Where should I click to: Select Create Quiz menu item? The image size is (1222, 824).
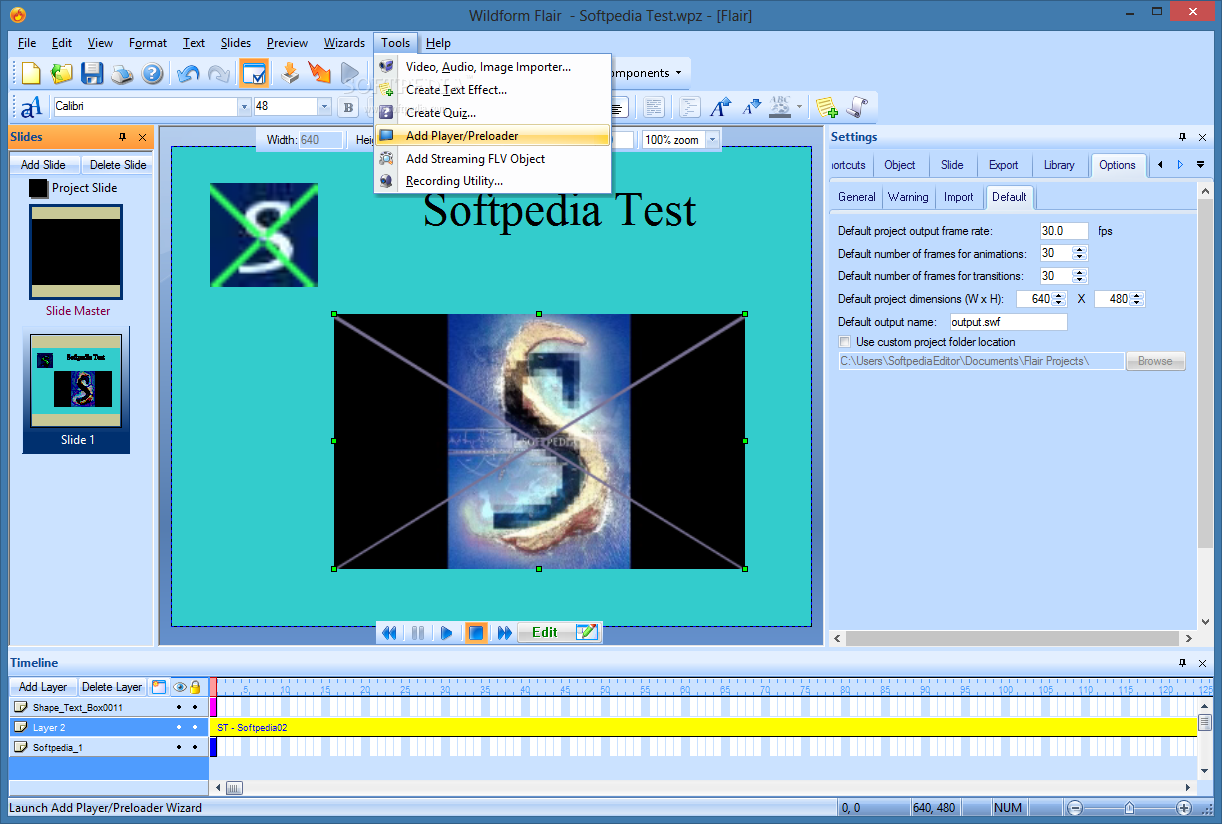coord(493,113)
